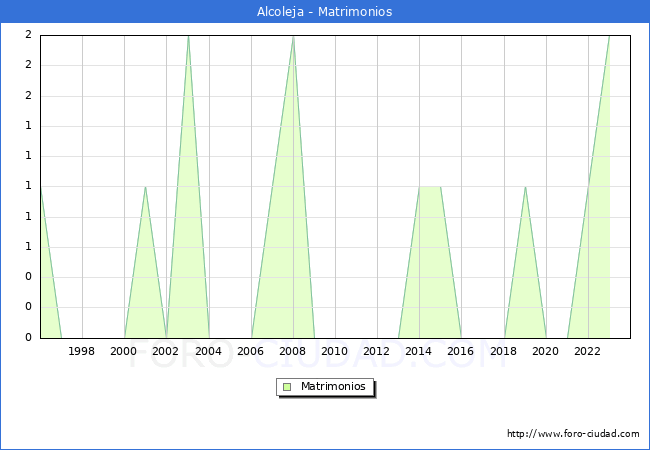Viewport: 650px width, 450px height.
Task: Click the peak of the 2008 data spike
Action: (293, 37)
